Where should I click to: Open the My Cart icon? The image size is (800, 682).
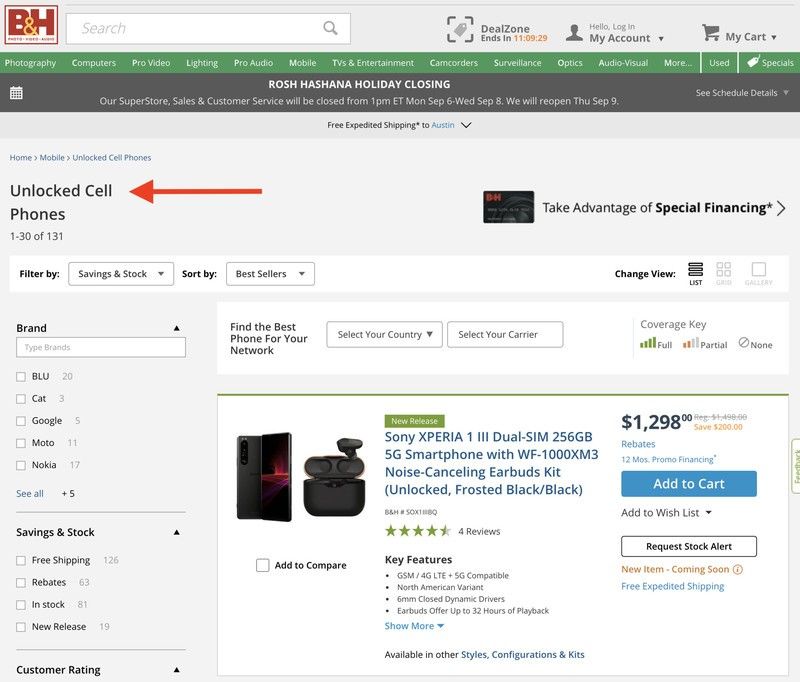(711, 33)
